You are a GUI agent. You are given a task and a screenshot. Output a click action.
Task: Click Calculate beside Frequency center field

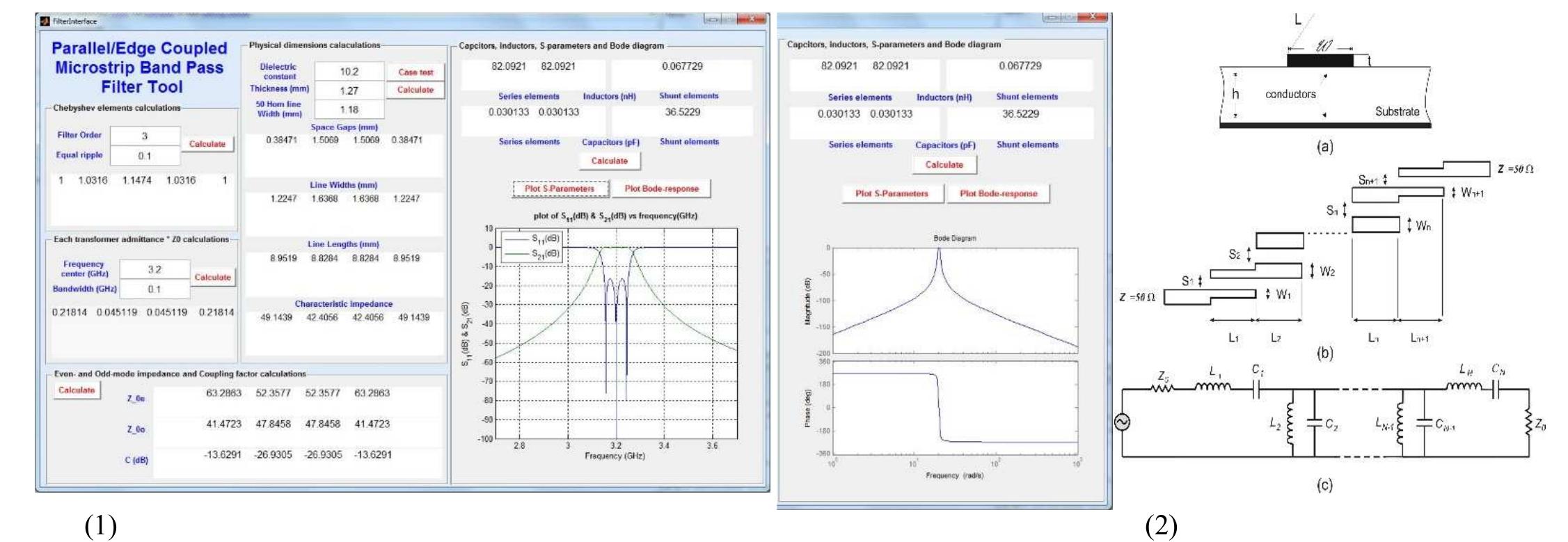click(x=212, y=277)
